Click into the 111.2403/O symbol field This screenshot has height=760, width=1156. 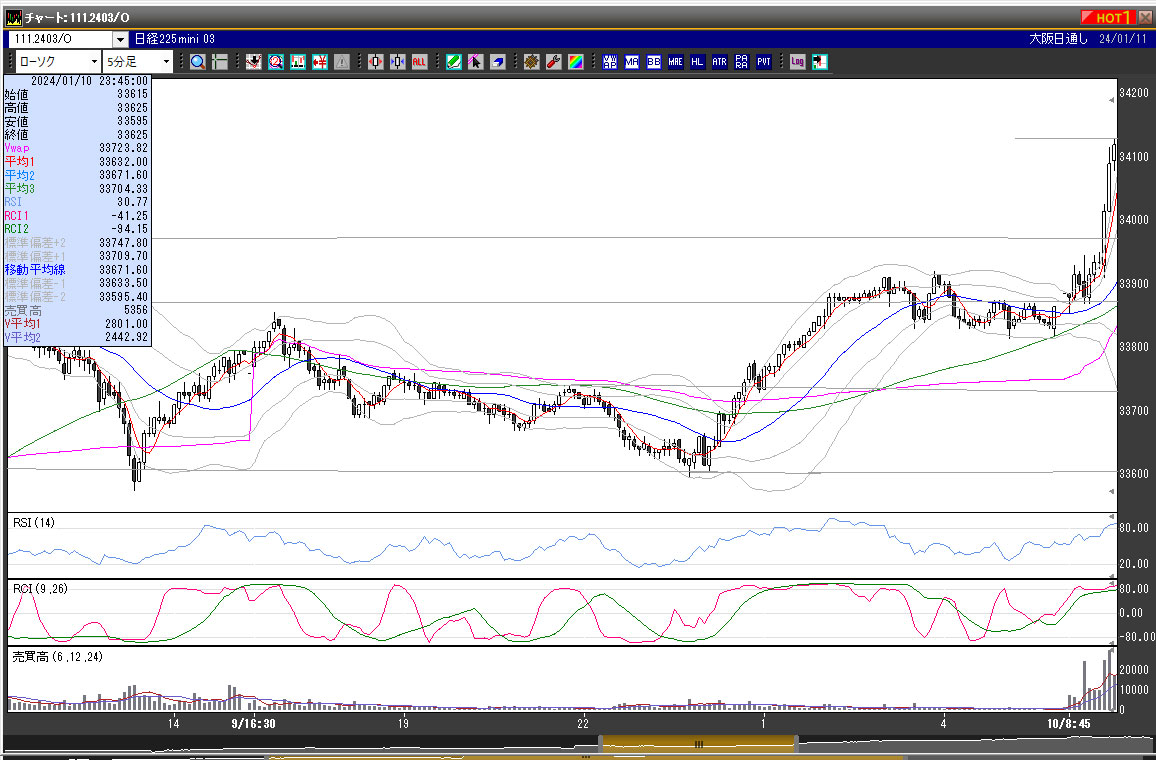(60, 38)
